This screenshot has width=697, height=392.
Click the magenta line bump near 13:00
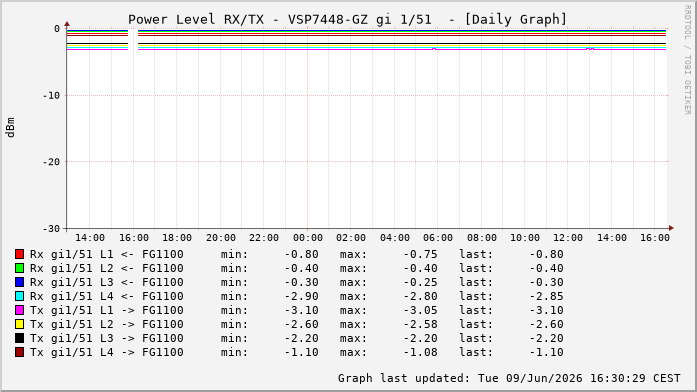(x=590, y=48)
